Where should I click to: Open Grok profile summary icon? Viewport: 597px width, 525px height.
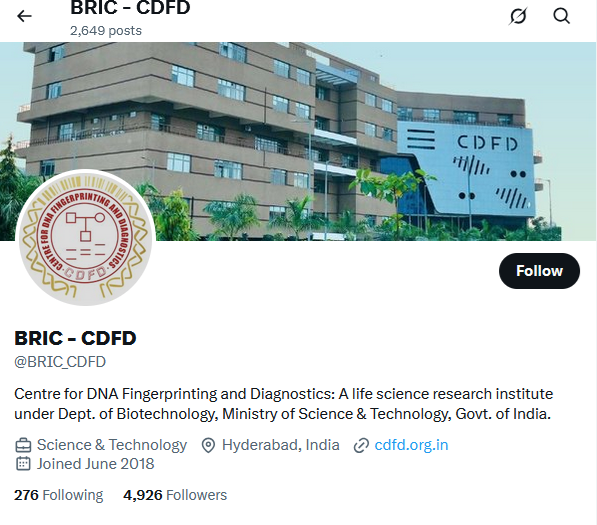[x=518, y=16]
